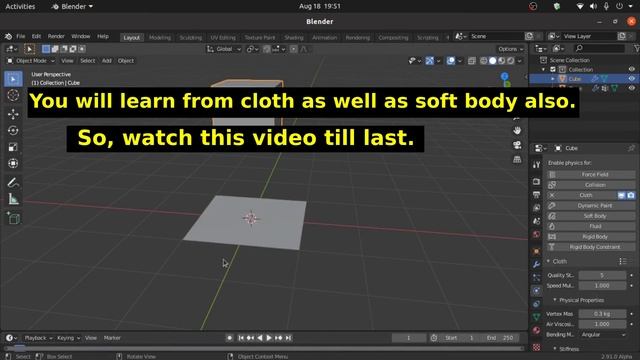
Task: Select the Cursor tool
Action: (13, 95)
